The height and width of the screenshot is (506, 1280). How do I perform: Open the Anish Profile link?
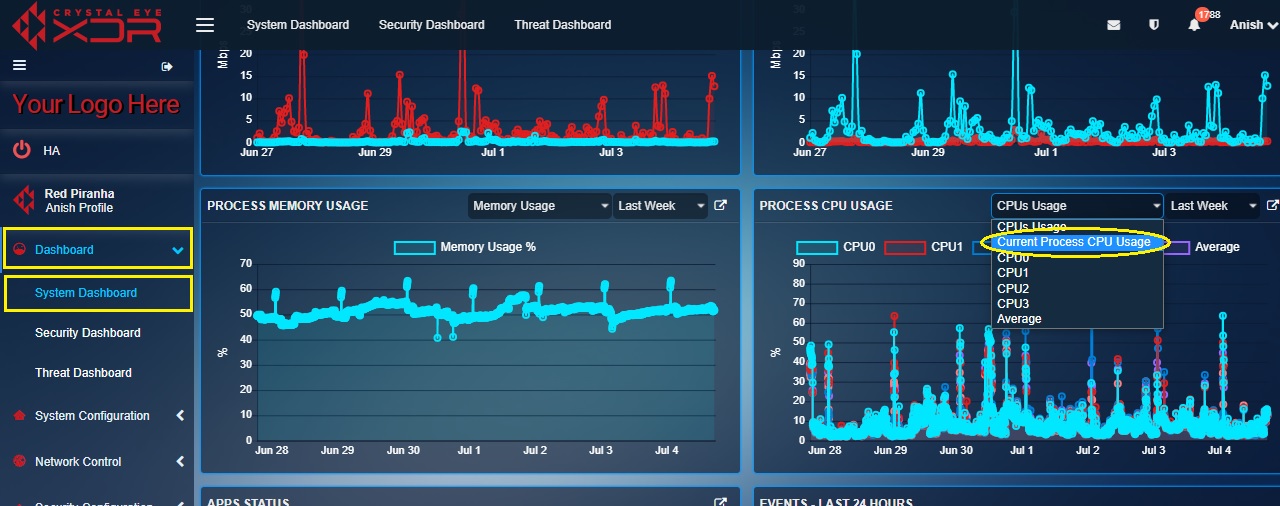[x=79, y=208]
